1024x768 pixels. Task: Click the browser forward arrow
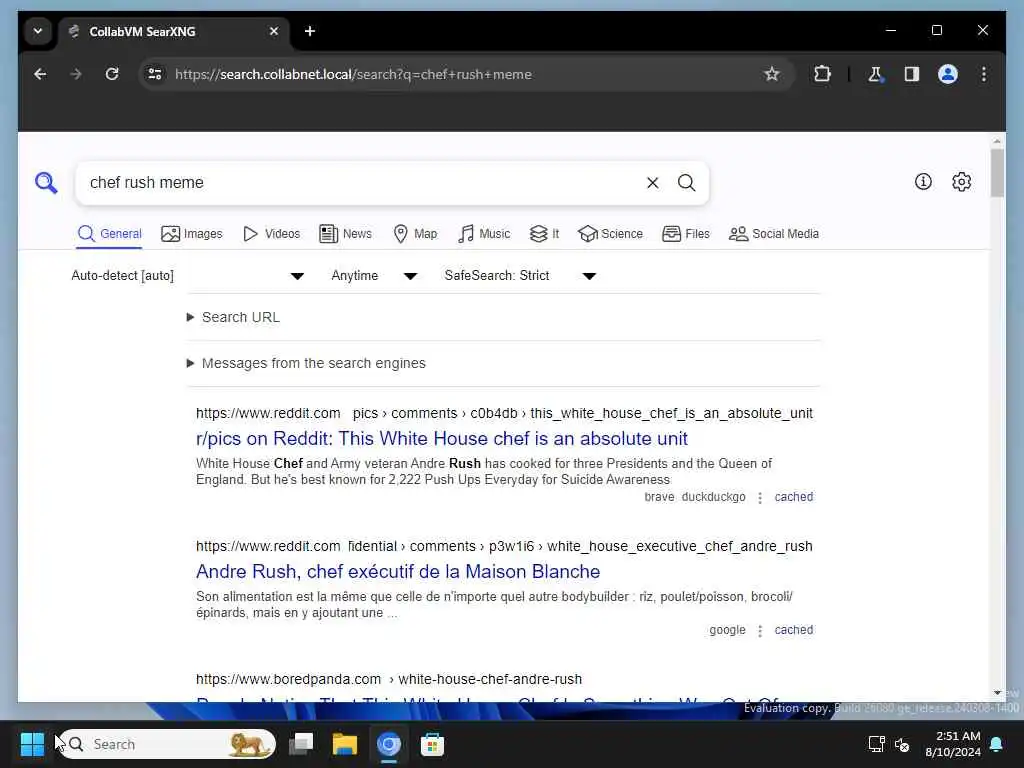tap(76, 74)
